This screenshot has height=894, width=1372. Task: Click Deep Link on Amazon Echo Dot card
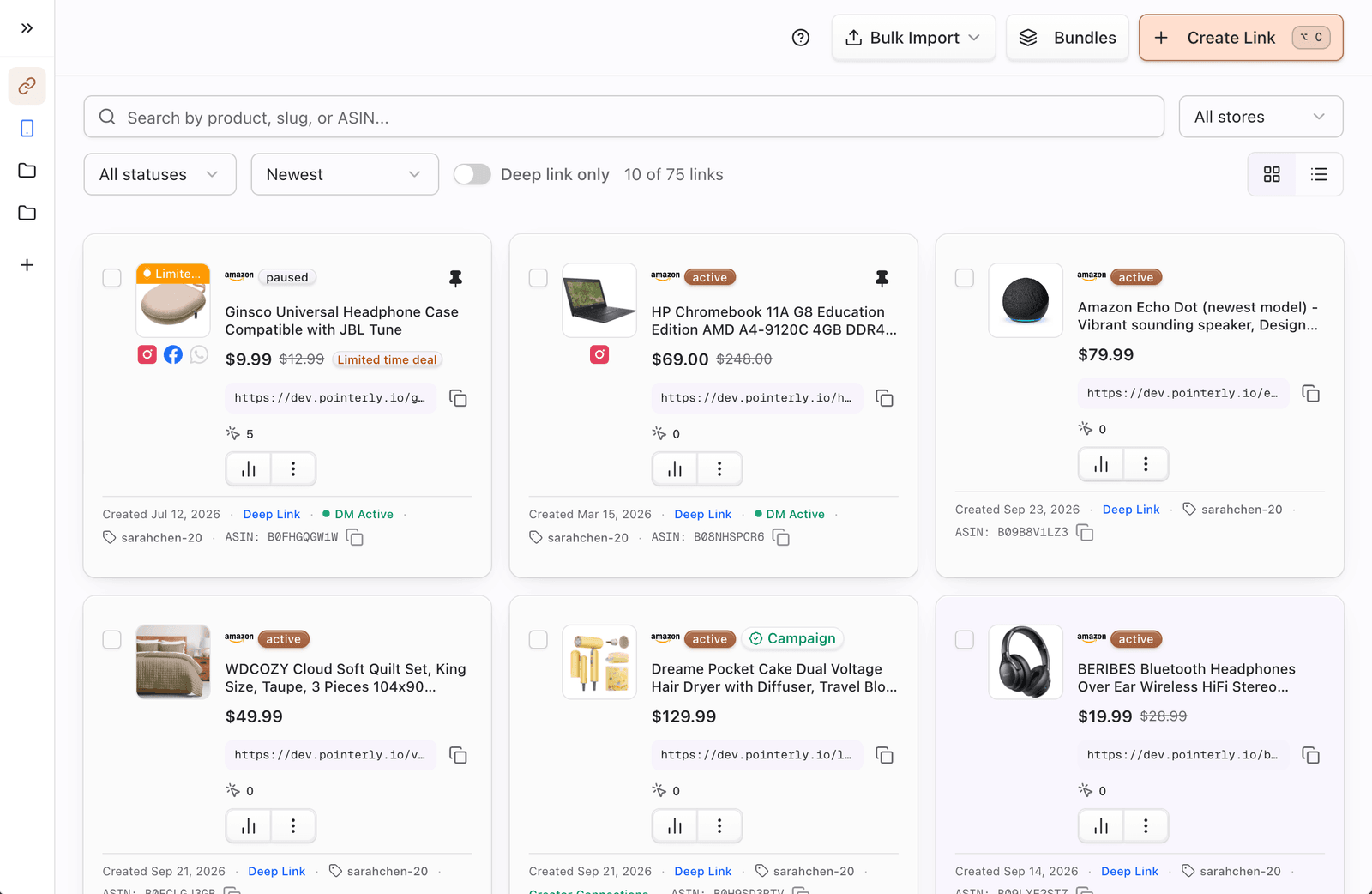1130,510
